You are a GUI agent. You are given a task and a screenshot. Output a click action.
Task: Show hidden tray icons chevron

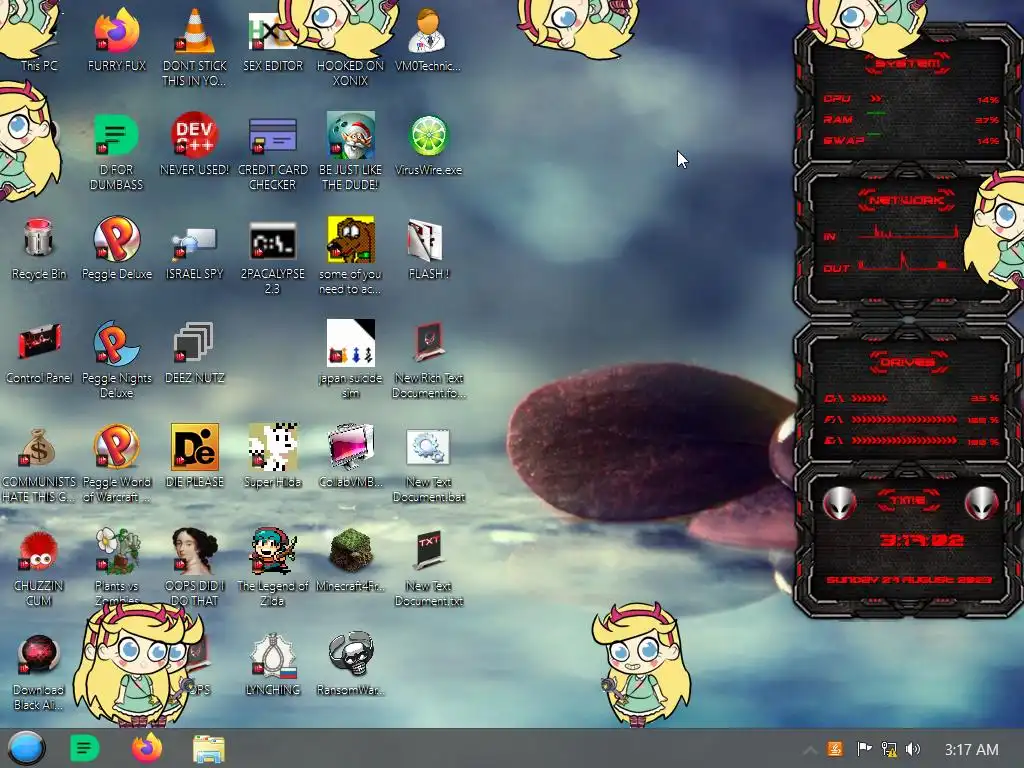coord(810,750)
